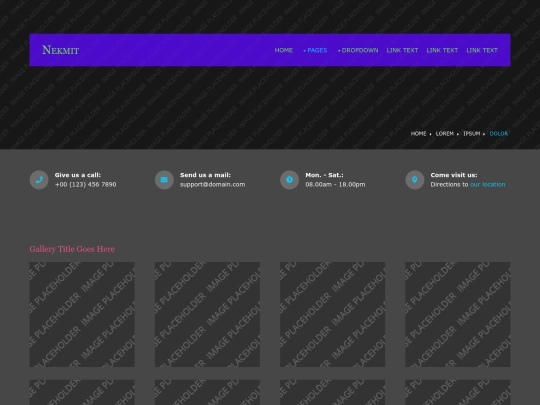This screenshot has height=405, width=540.
Task: Click the Gallery Title Goes Here heading
Action: [x=72, y=249]
